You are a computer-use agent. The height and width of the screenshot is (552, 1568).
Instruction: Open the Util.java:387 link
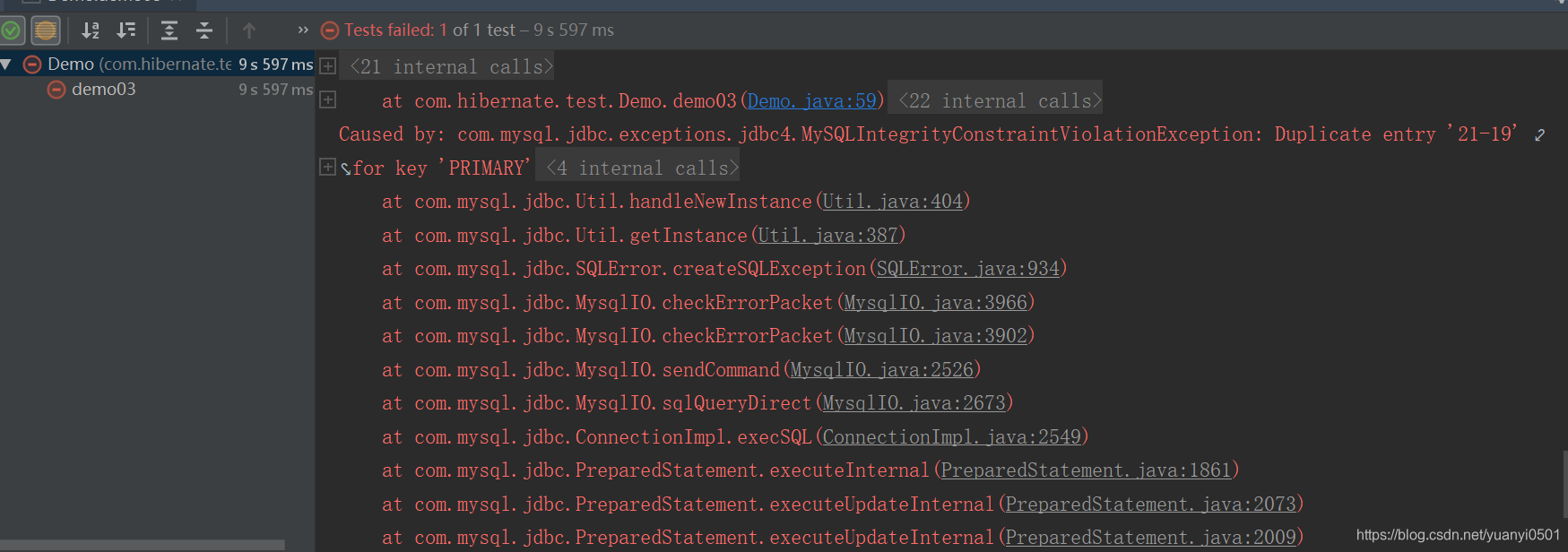827,236
